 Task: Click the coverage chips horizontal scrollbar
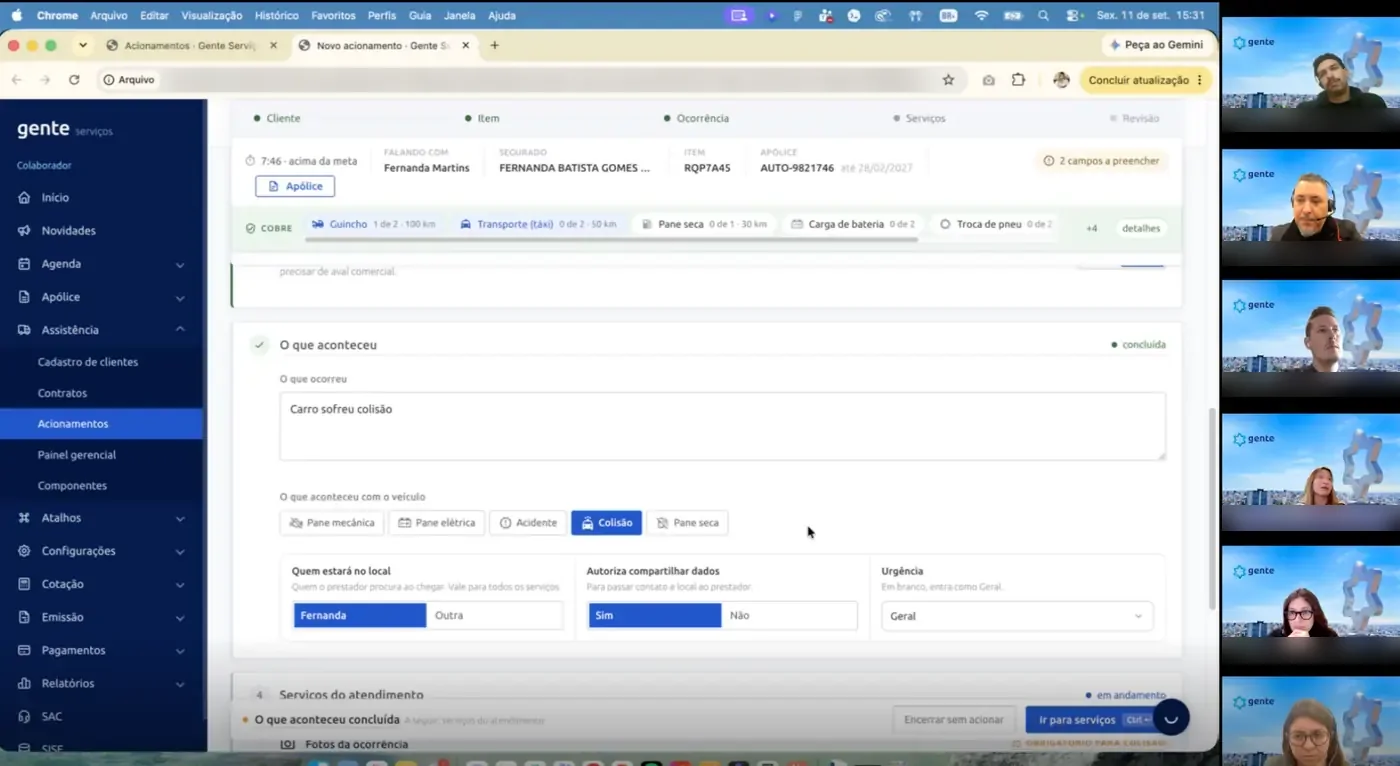coord(611,240)
